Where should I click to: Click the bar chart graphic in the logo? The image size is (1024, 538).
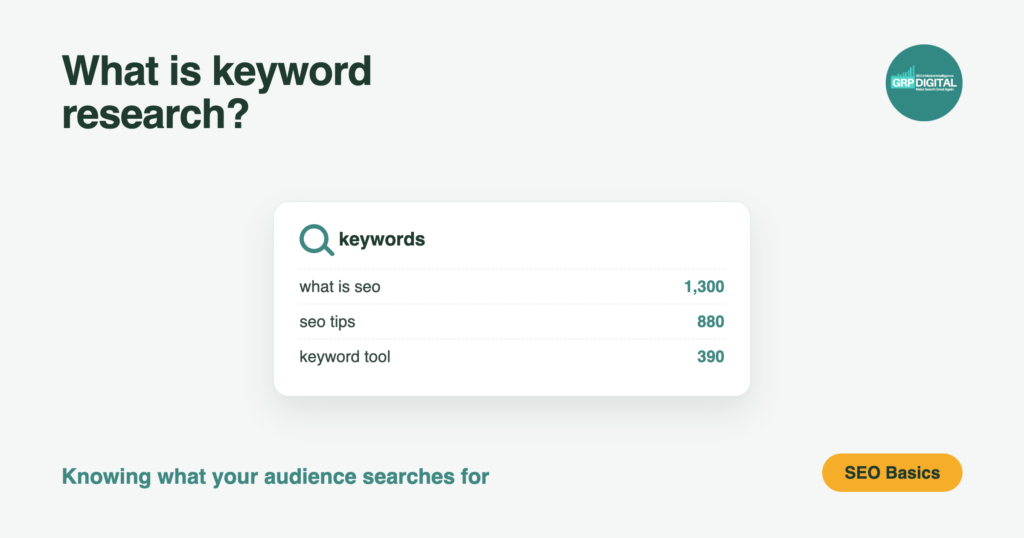click(x=903, y=71)
